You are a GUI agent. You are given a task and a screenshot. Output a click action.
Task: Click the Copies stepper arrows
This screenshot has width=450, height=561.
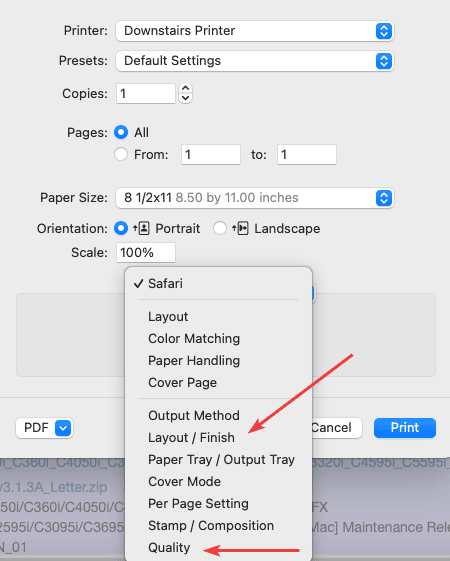[x=185, y=93]
